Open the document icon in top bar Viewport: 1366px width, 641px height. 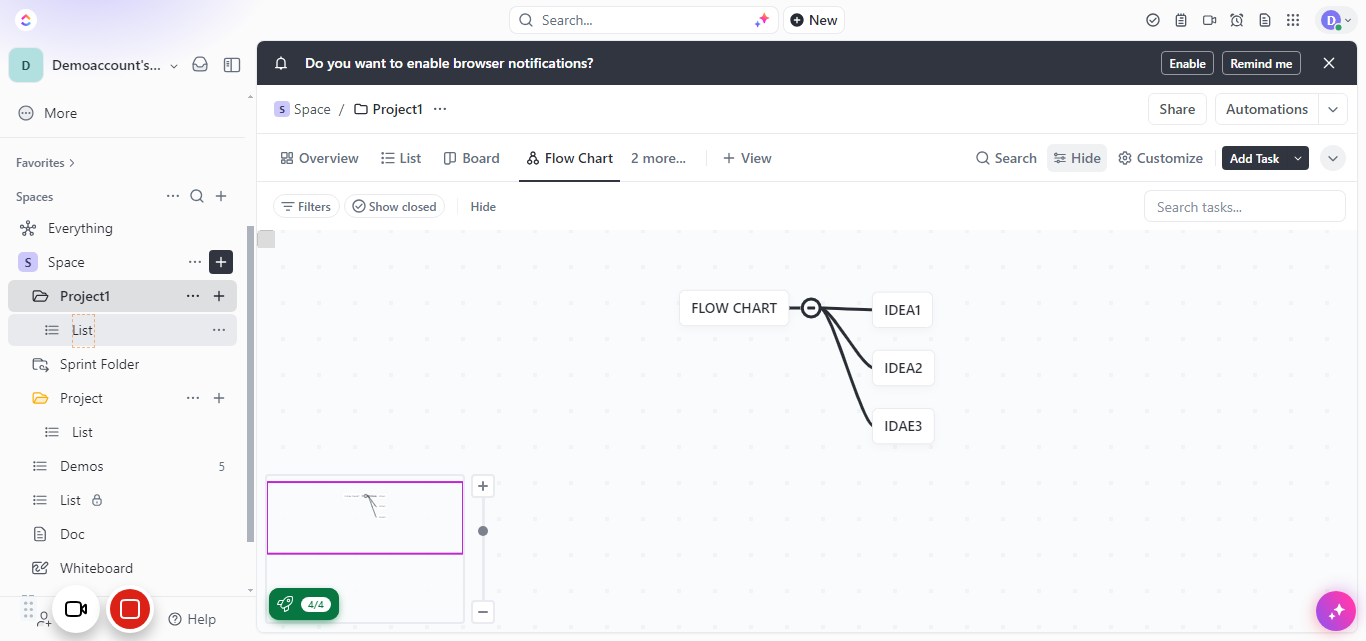[x=1265, y=20]
